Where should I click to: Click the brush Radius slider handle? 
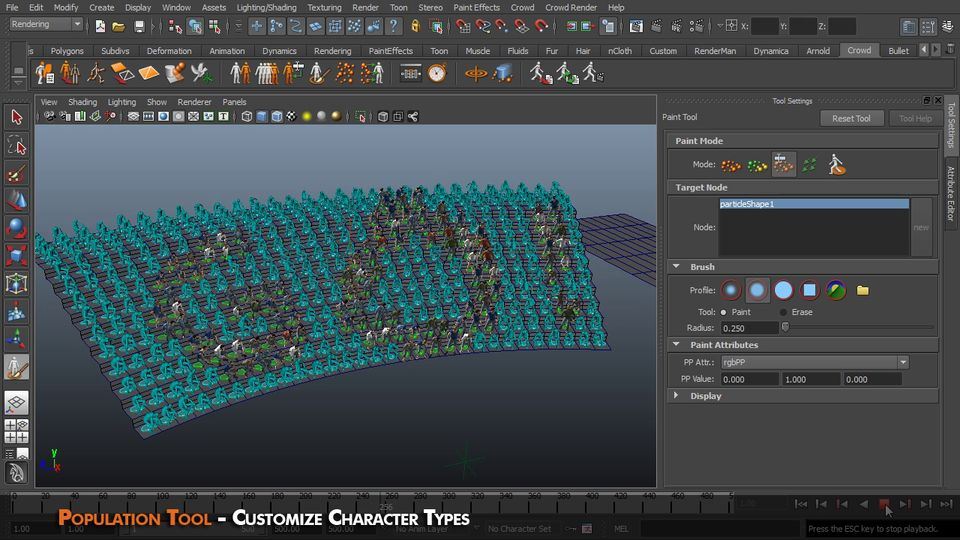(x=785, y=327)
